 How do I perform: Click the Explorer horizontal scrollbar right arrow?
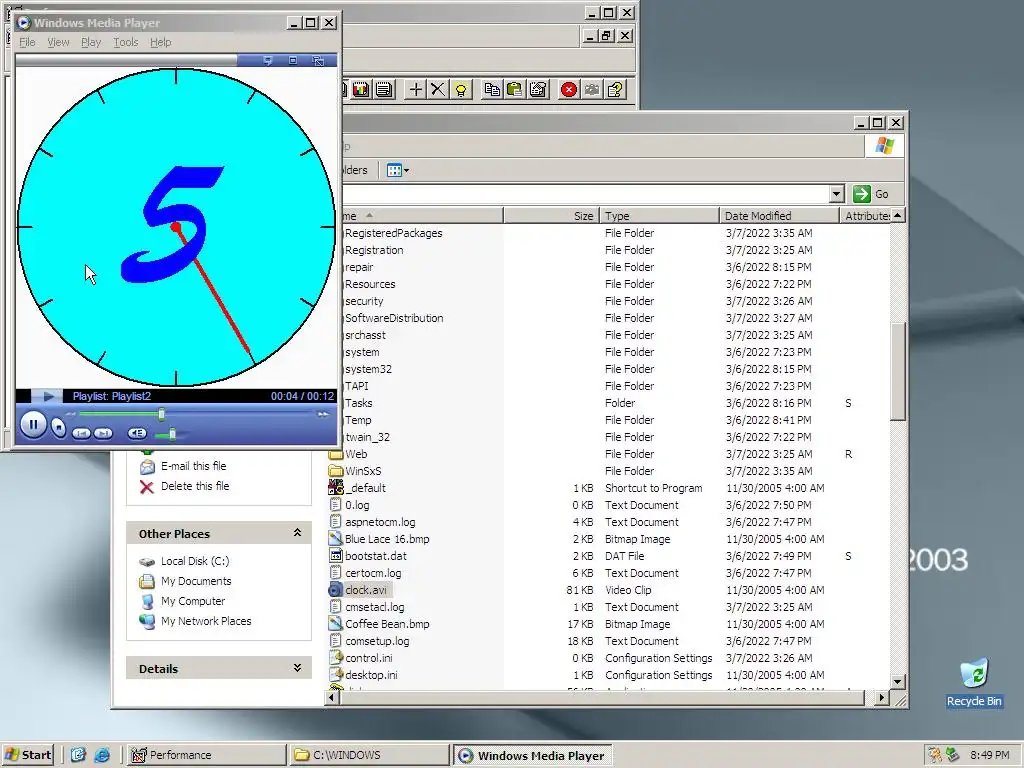pyautogui.click(x=882, y=697)
